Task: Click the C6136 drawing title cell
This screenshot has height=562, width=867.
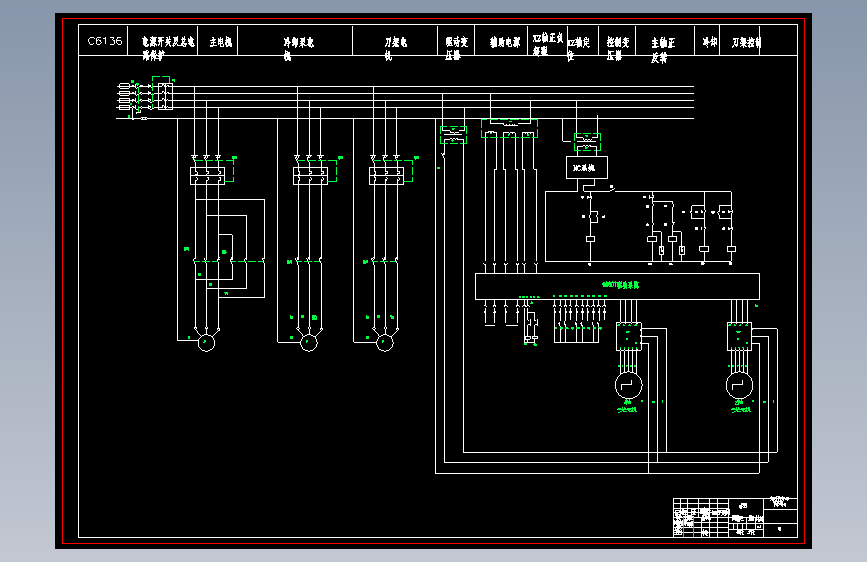Action: [103, 40]
